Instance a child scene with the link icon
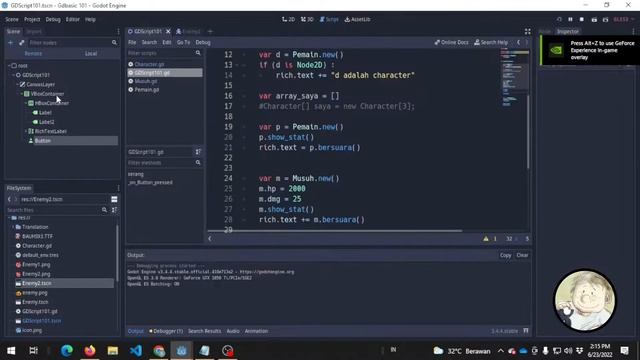 [x=22, y=42]
